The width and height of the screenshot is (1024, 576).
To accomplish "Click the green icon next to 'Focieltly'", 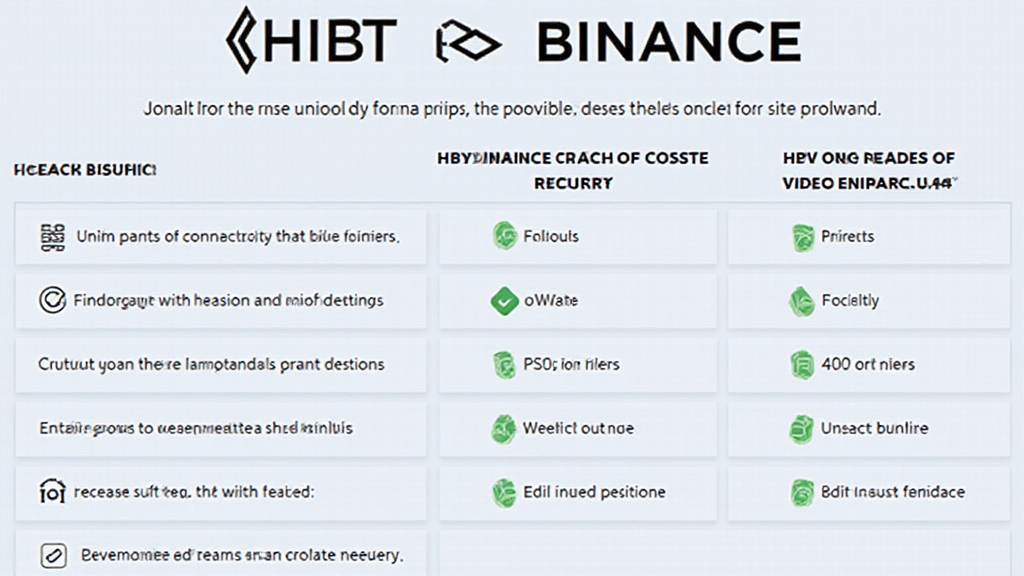I will pyautogui.click(x=802, y=300).
